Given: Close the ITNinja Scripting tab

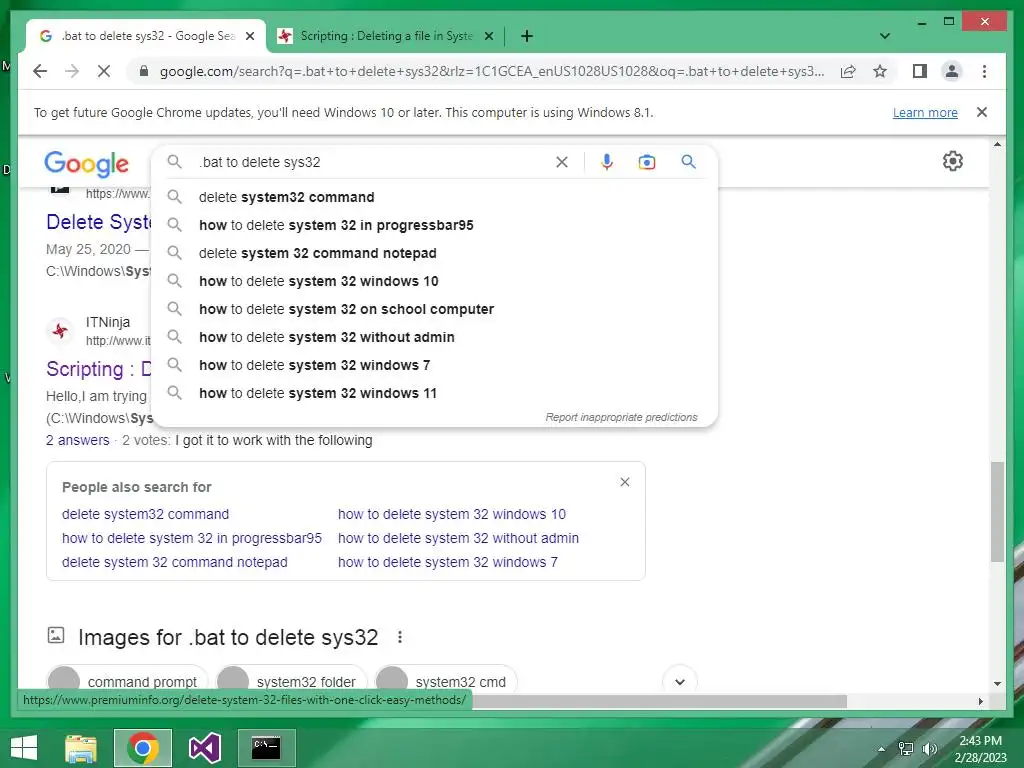Looking at the screenshot, I should pos(488,36).
